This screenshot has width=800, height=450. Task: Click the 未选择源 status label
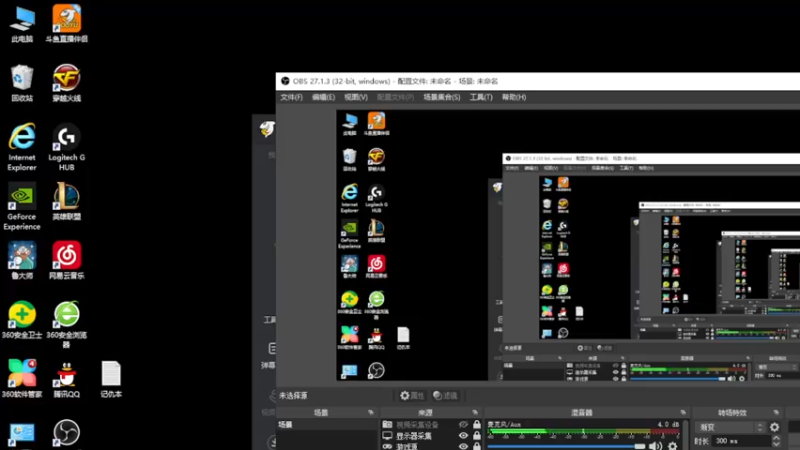(293, 395)
